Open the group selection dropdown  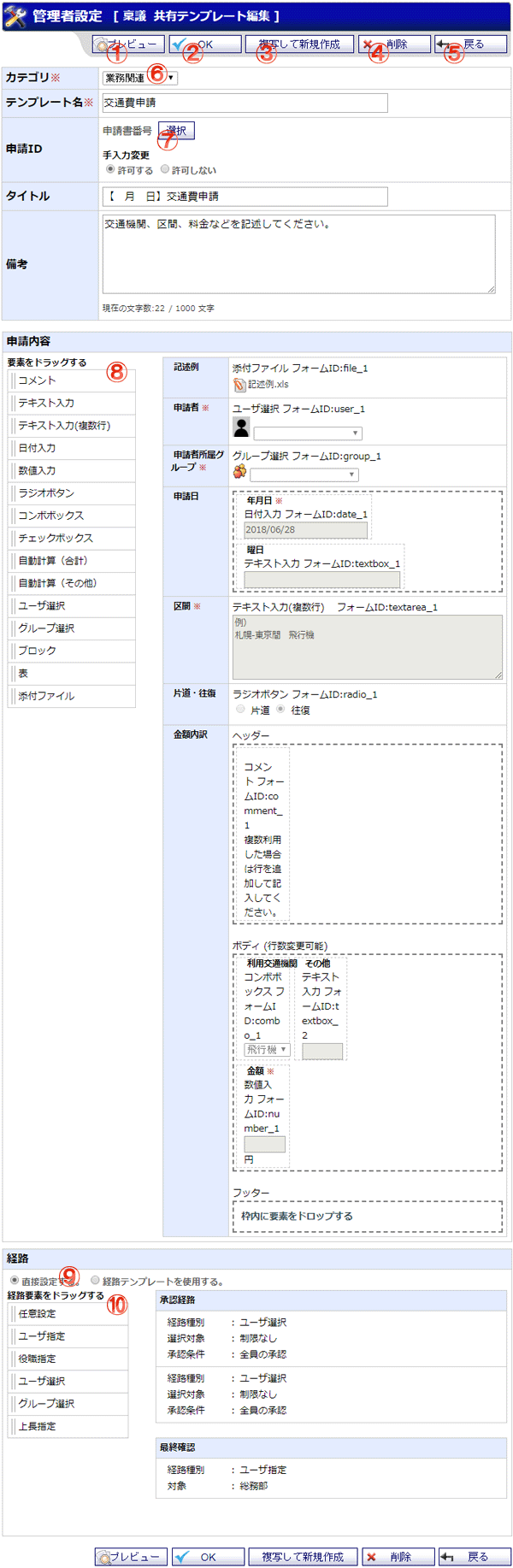pyautogui.click(x=304, y=475)
